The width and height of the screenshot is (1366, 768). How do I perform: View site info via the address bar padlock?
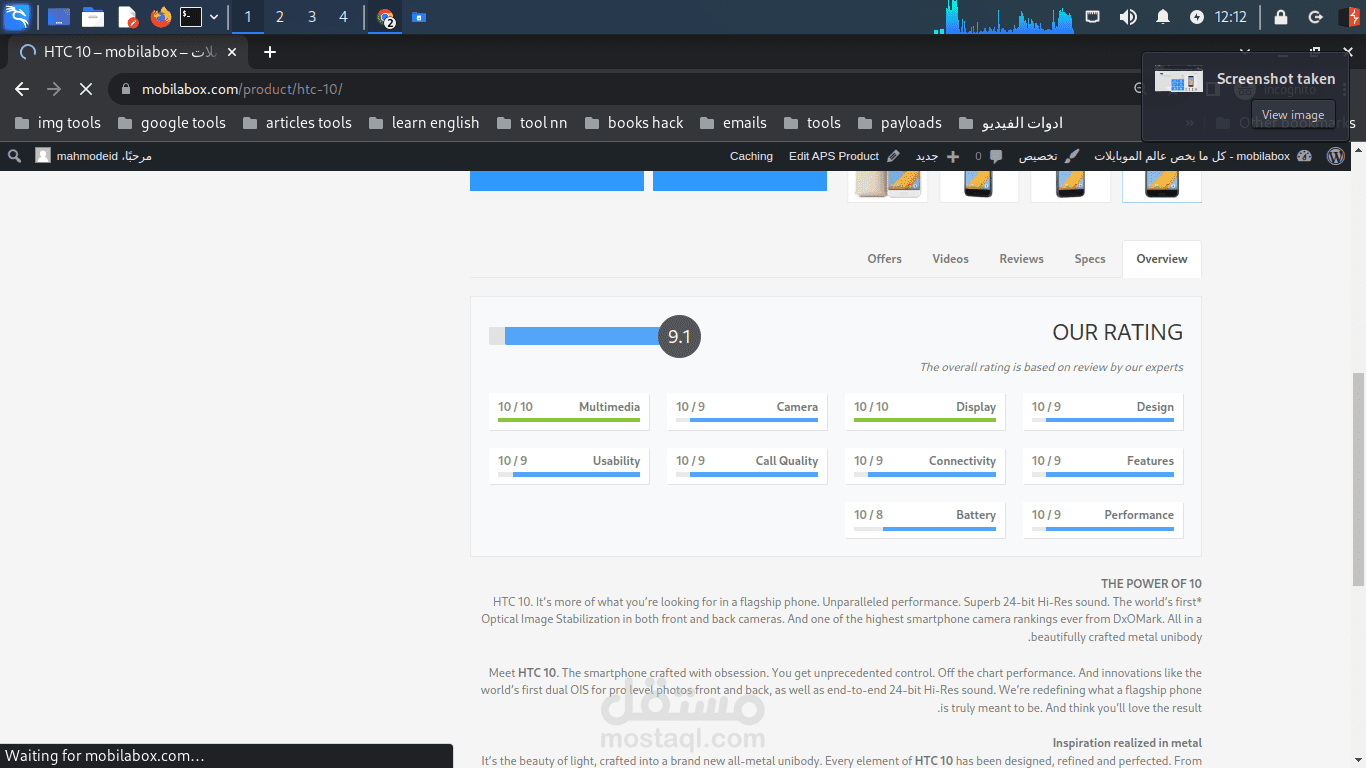125,89
